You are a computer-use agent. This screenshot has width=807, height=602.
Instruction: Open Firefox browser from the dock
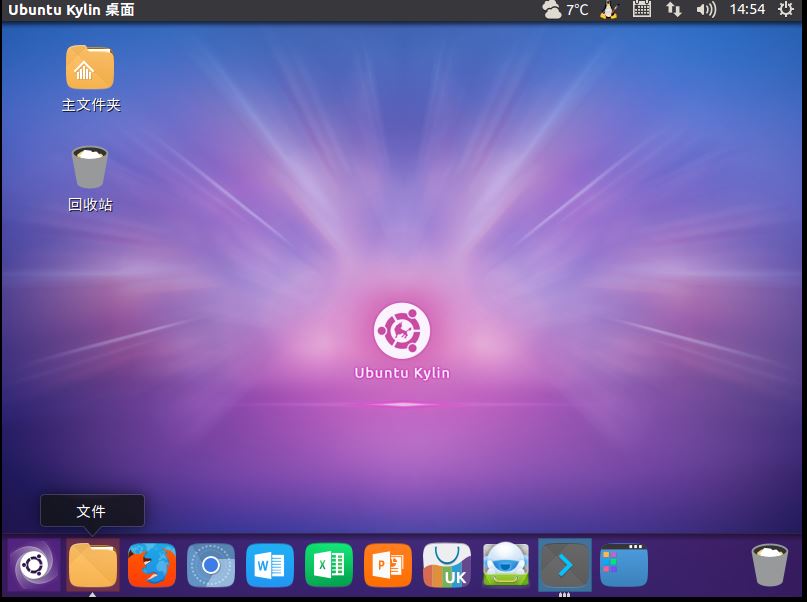(152, 565)
